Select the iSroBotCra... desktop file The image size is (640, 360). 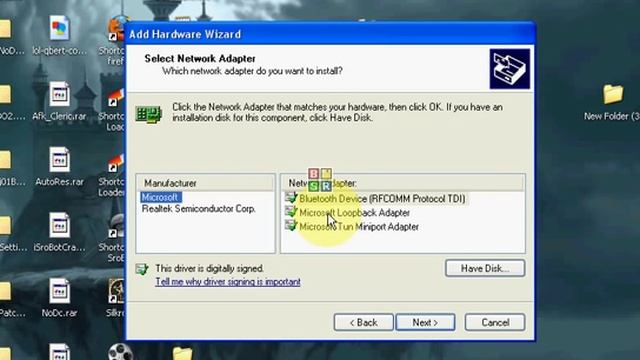coord(59,233)
